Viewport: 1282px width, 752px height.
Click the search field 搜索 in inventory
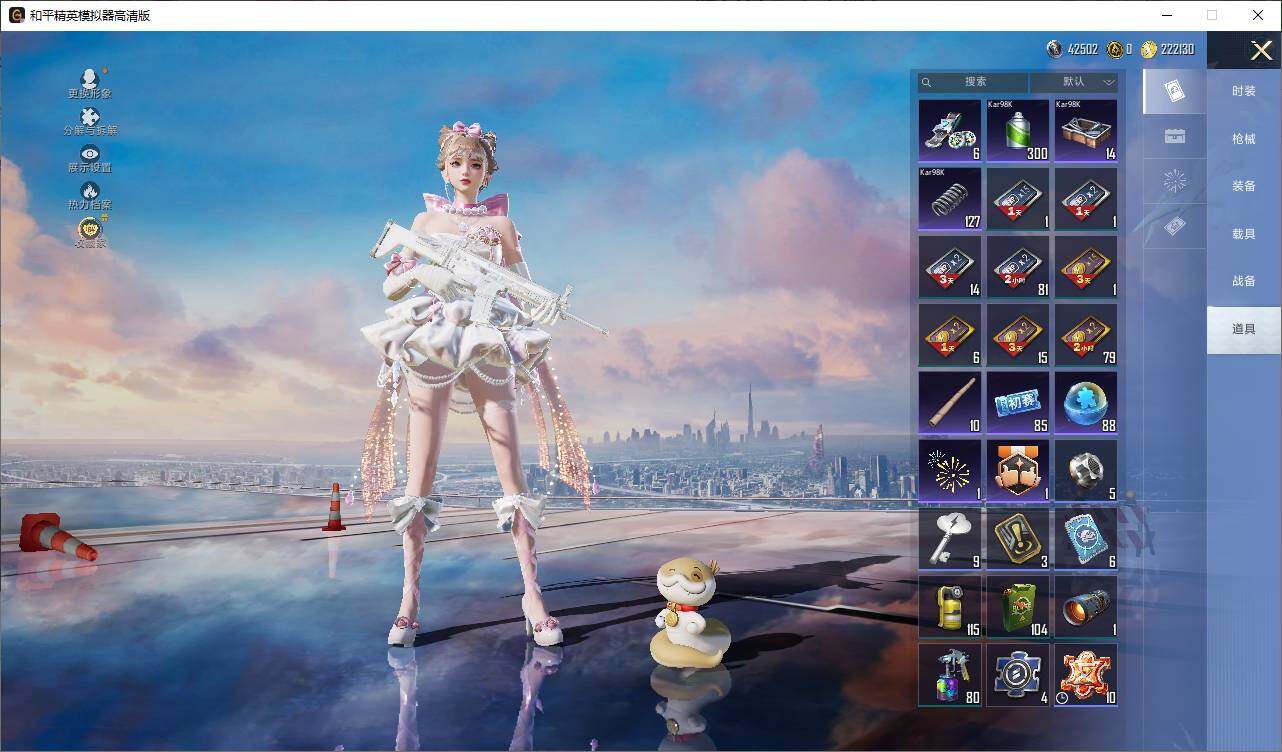(973, 82)
